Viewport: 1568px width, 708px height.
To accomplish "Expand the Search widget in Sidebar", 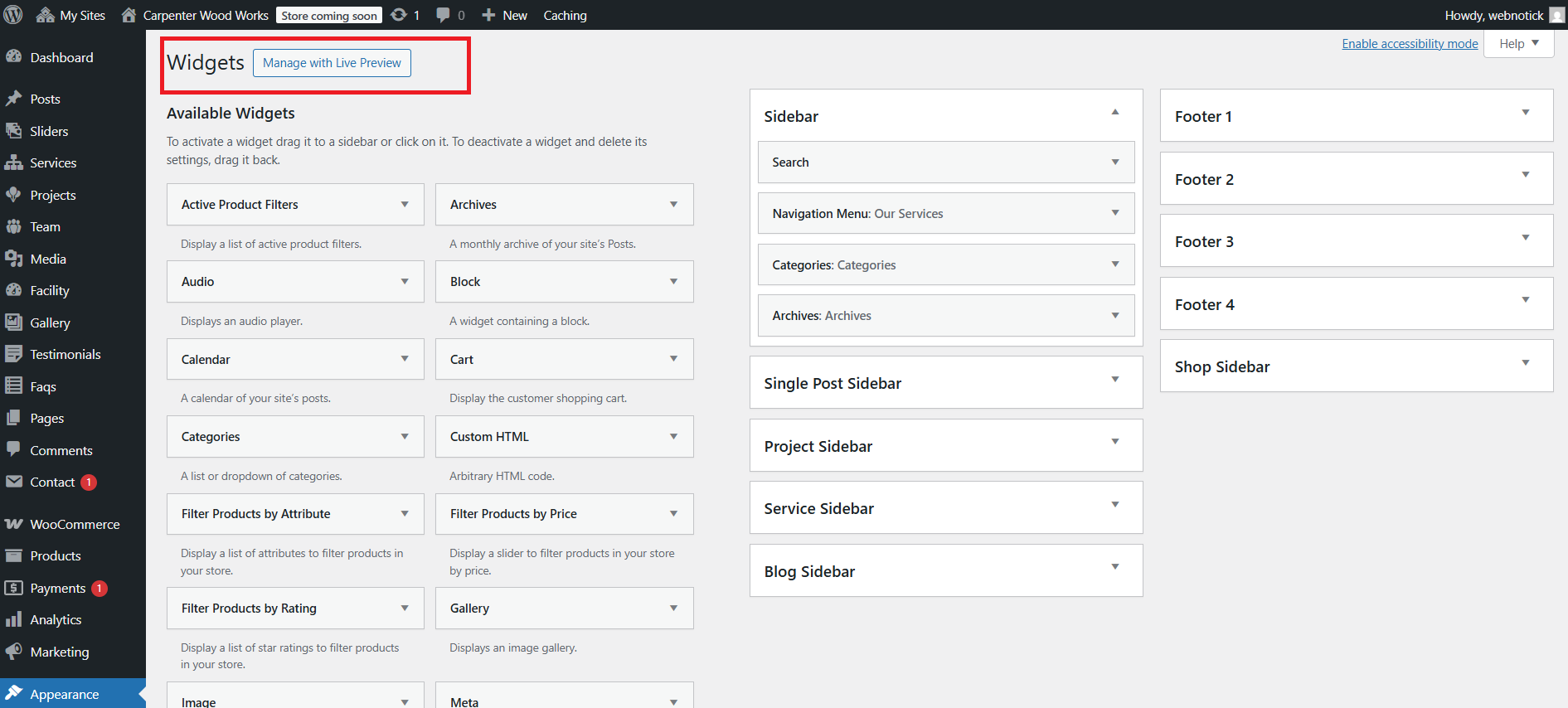I will [1115, 162].
